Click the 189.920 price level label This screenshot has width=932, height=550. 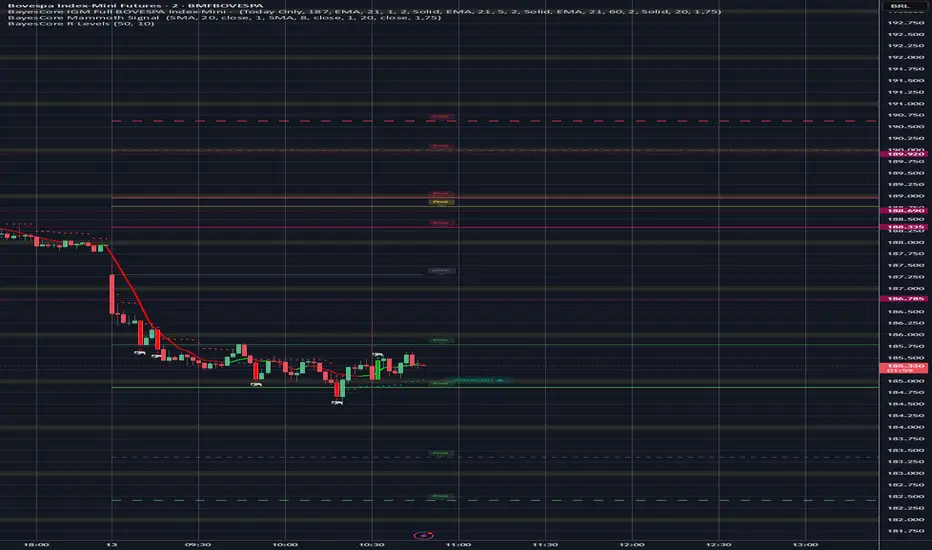[x=905, y=154]
